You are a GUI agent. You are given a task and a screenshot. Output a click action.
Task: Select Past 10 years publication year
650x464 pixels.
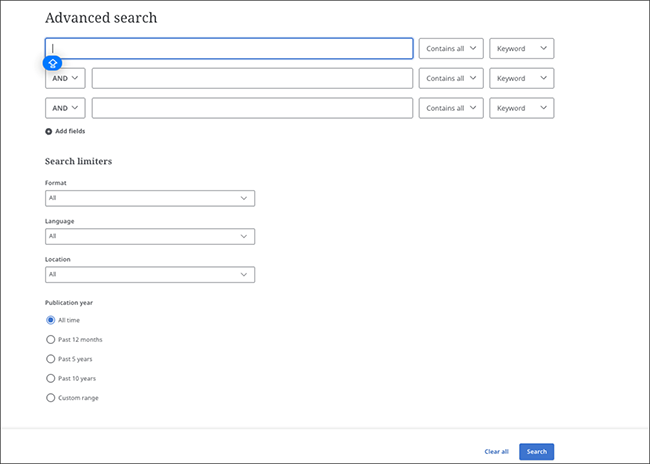51,379
